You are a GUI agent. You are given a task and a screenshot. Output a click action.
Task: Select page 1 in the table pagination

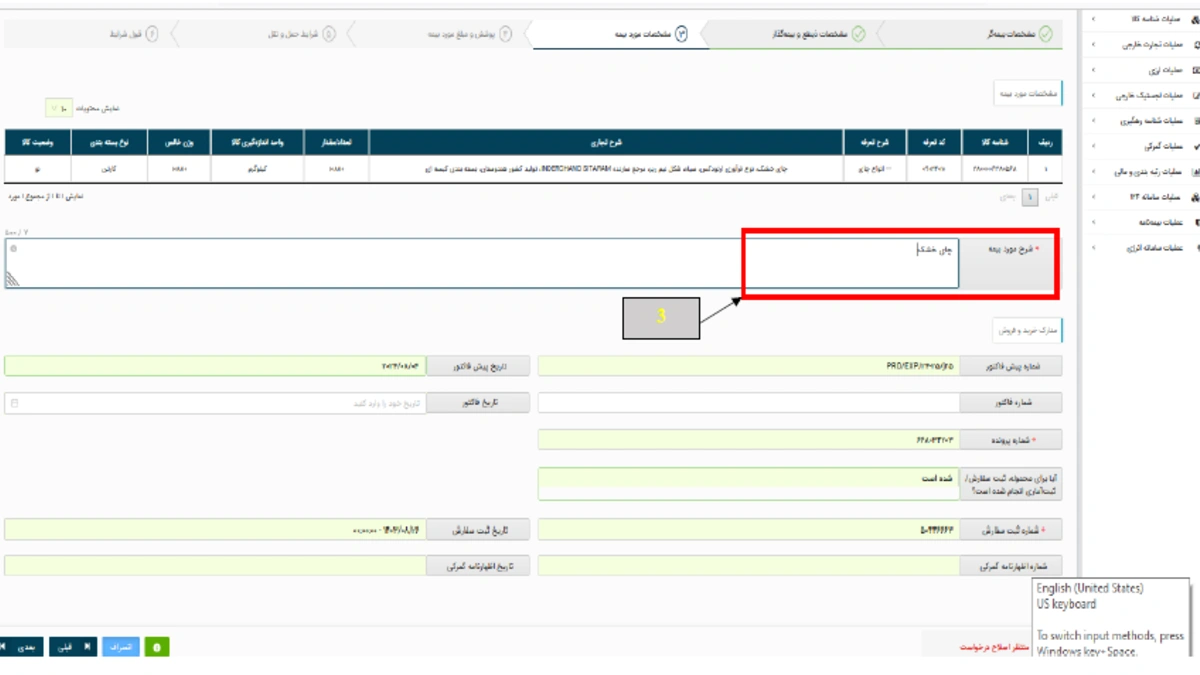[1029, 198]
